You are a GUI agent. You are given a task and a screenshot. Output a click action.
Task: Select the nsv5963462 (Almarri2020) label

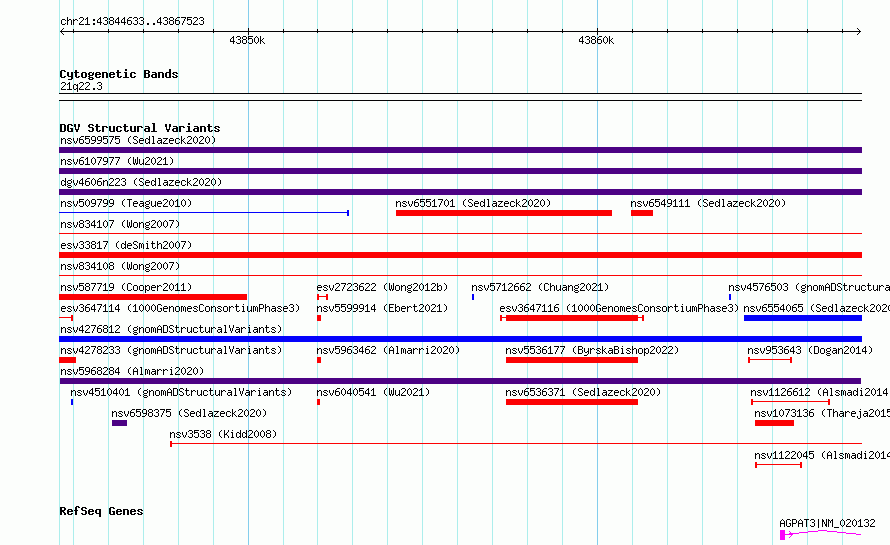point(388,350)
